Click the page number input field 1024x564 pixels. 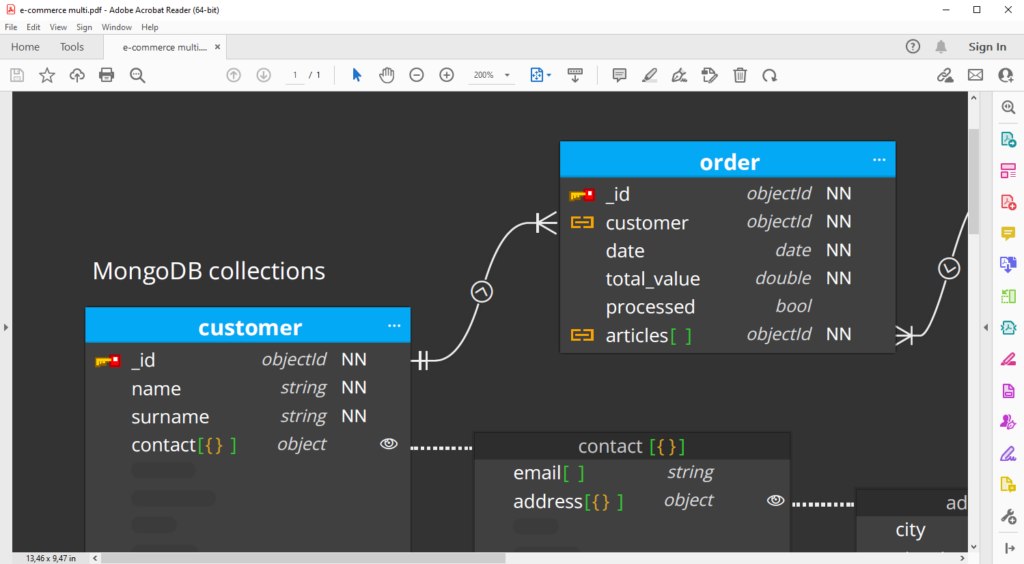(295, 75)
